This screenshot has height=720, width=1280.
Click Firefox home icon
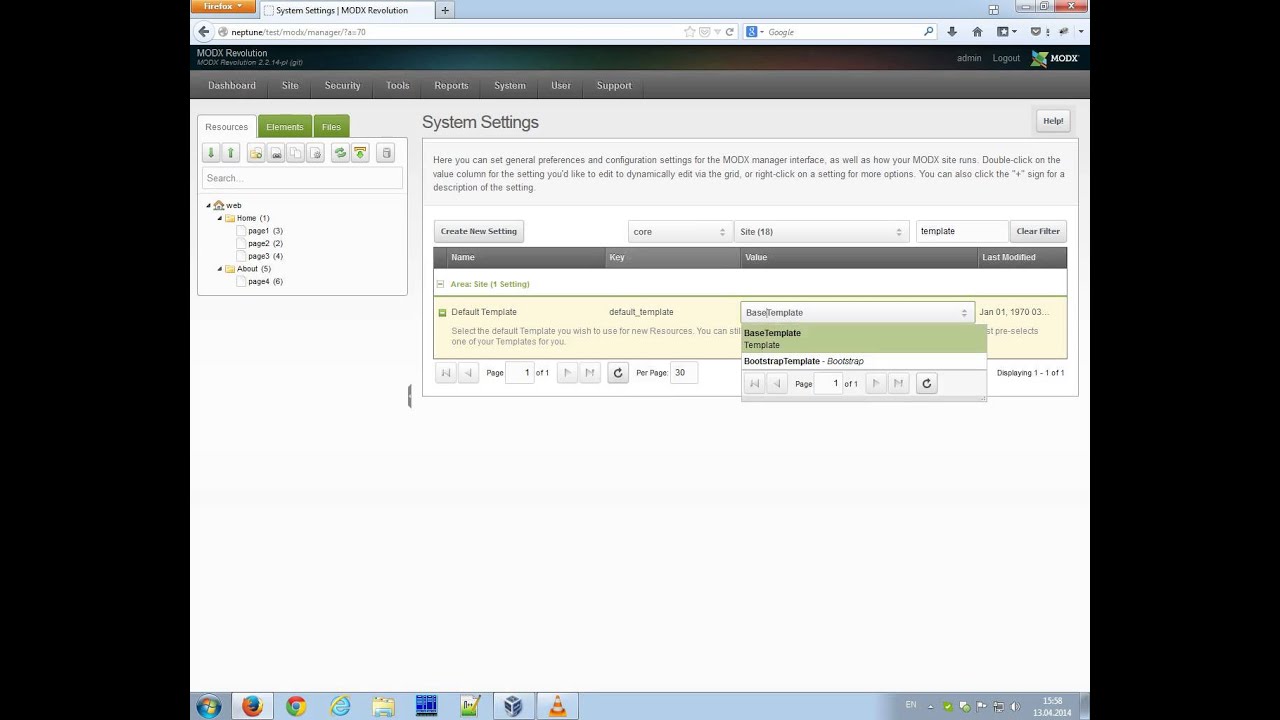point(977,32)
